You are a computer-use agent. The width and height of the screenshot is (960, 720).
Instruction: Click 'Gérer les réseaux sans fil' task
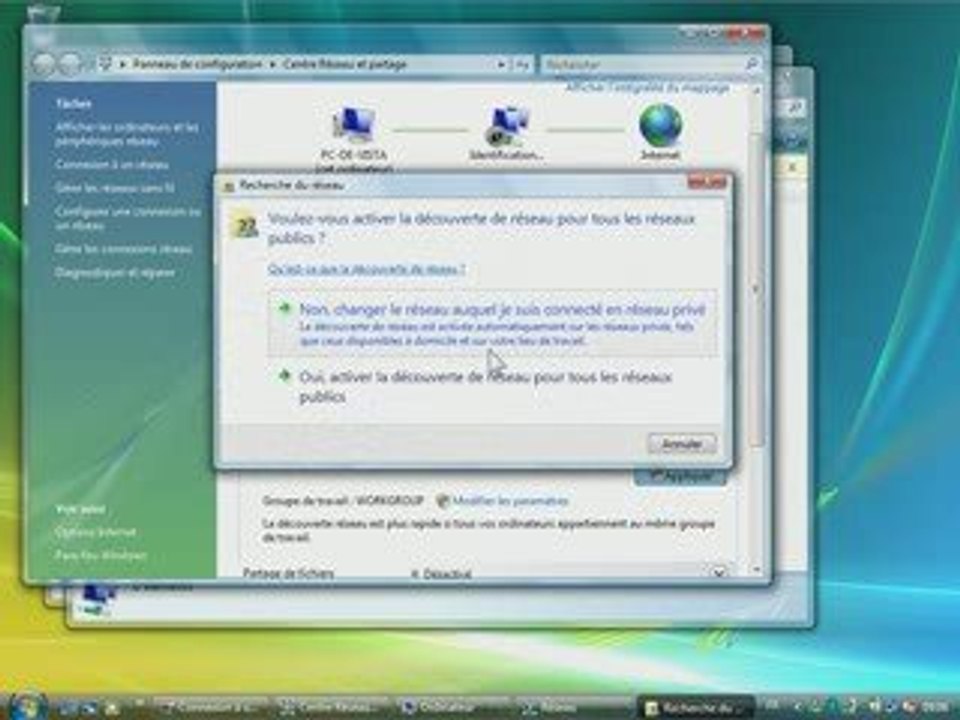click(114, 188)
